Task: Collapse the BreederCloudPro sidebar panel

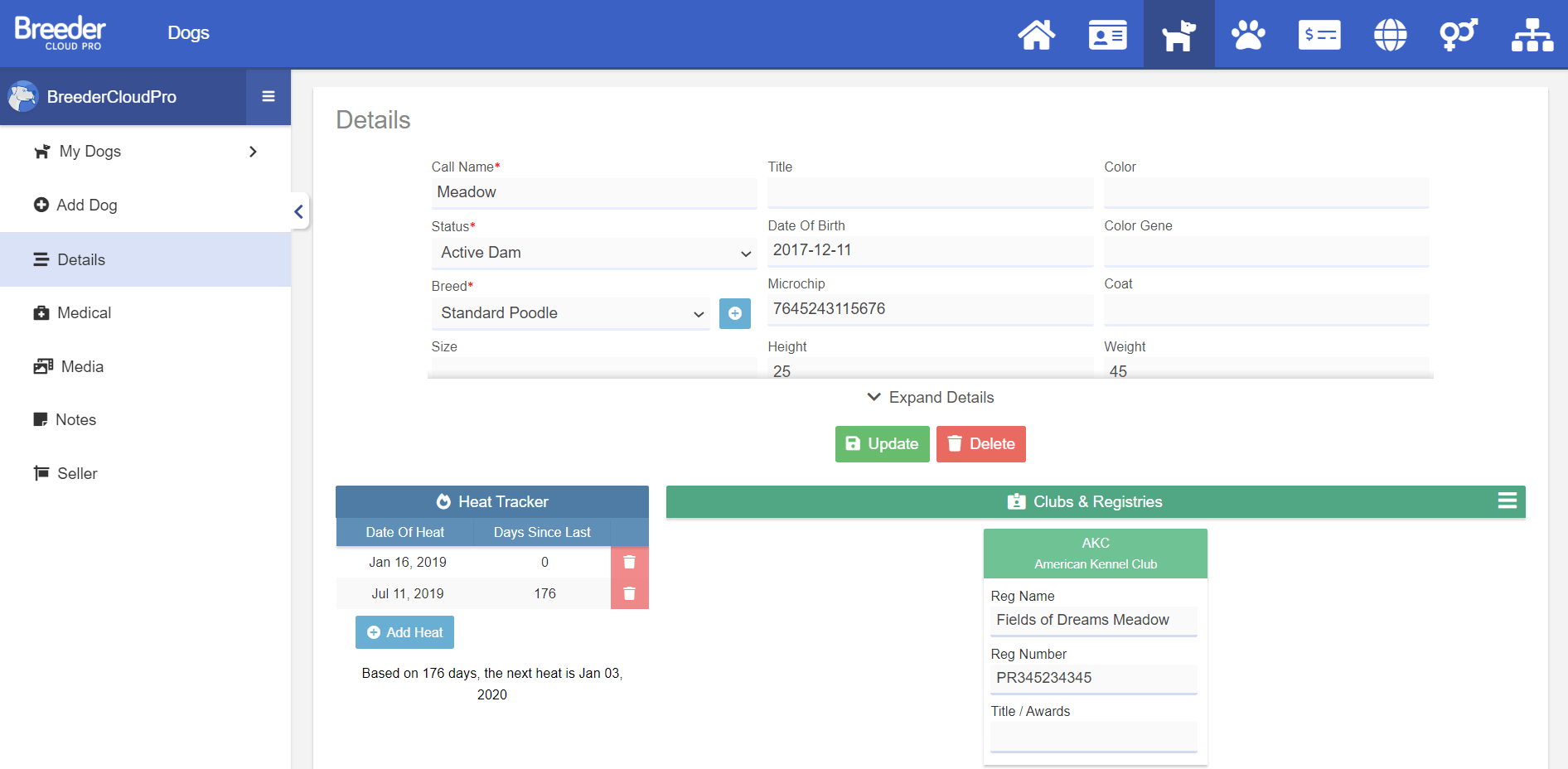Action: point(298,211)
